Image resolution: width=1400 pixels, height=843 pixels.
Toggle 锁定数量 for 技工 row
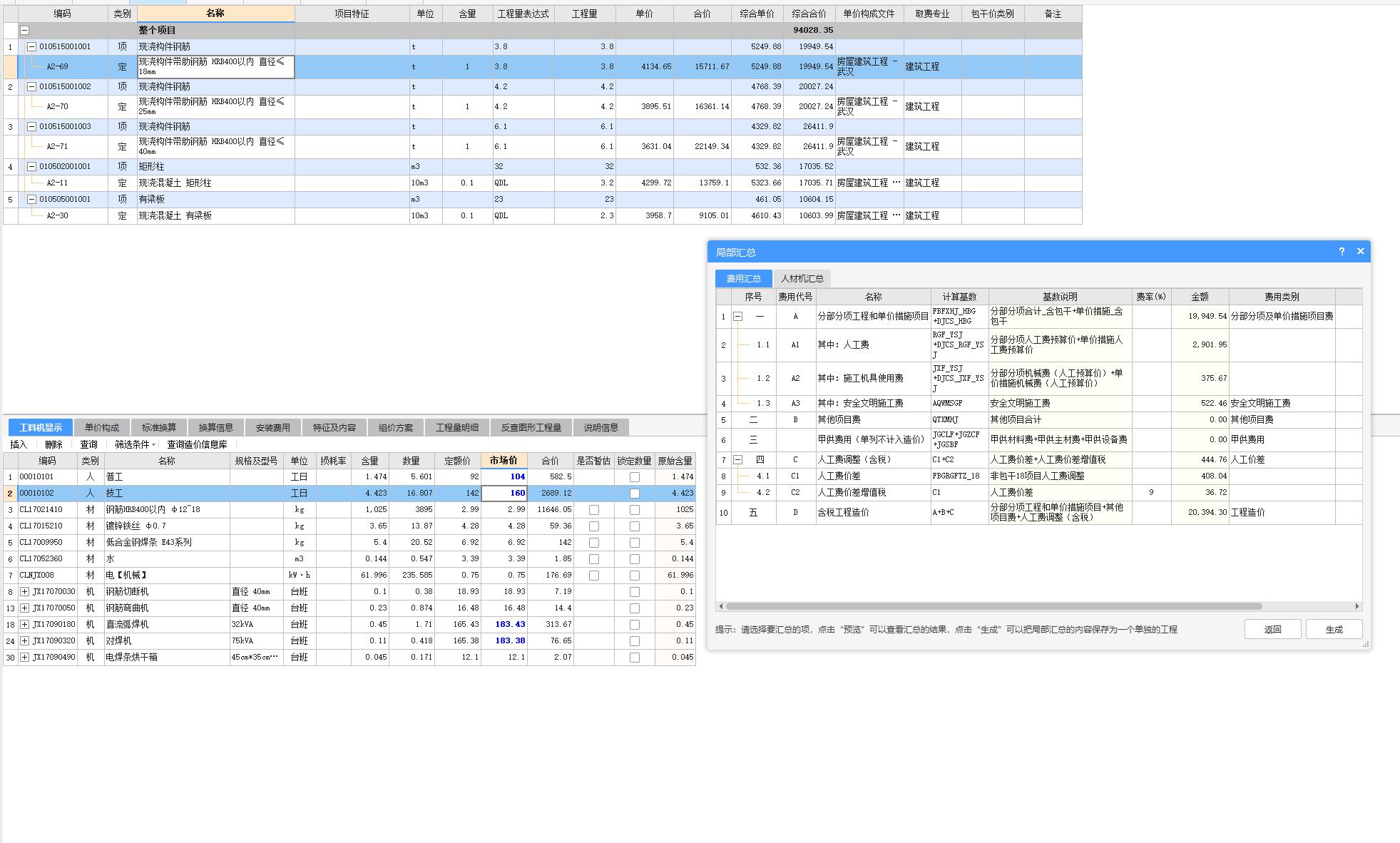(635, 493)
